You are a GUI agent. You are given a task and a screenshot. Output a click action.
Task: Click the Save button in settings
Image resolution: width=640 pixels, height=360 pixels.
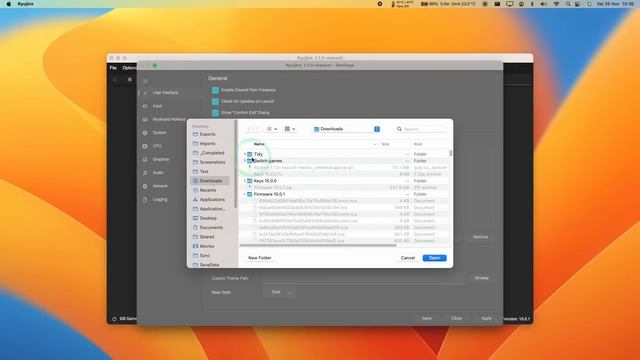[427, 318]
